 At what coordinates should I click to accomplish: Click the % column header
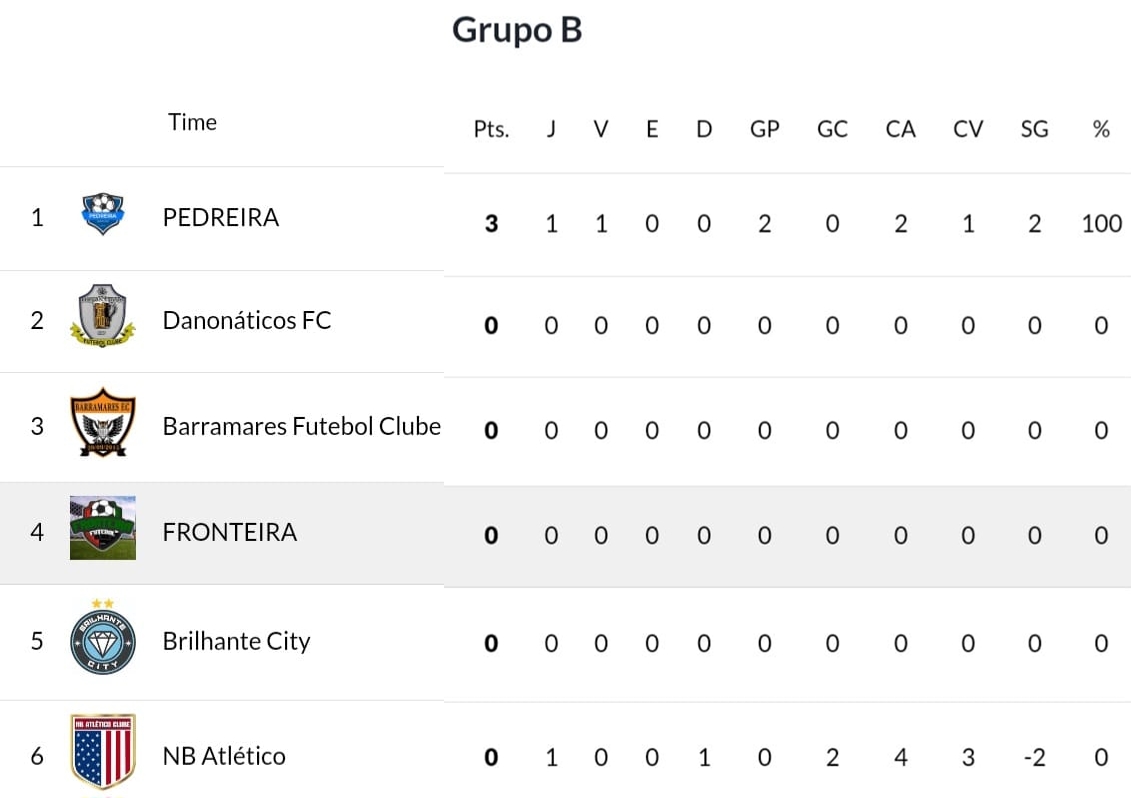pyautogui.click(x=1101, y=129)
